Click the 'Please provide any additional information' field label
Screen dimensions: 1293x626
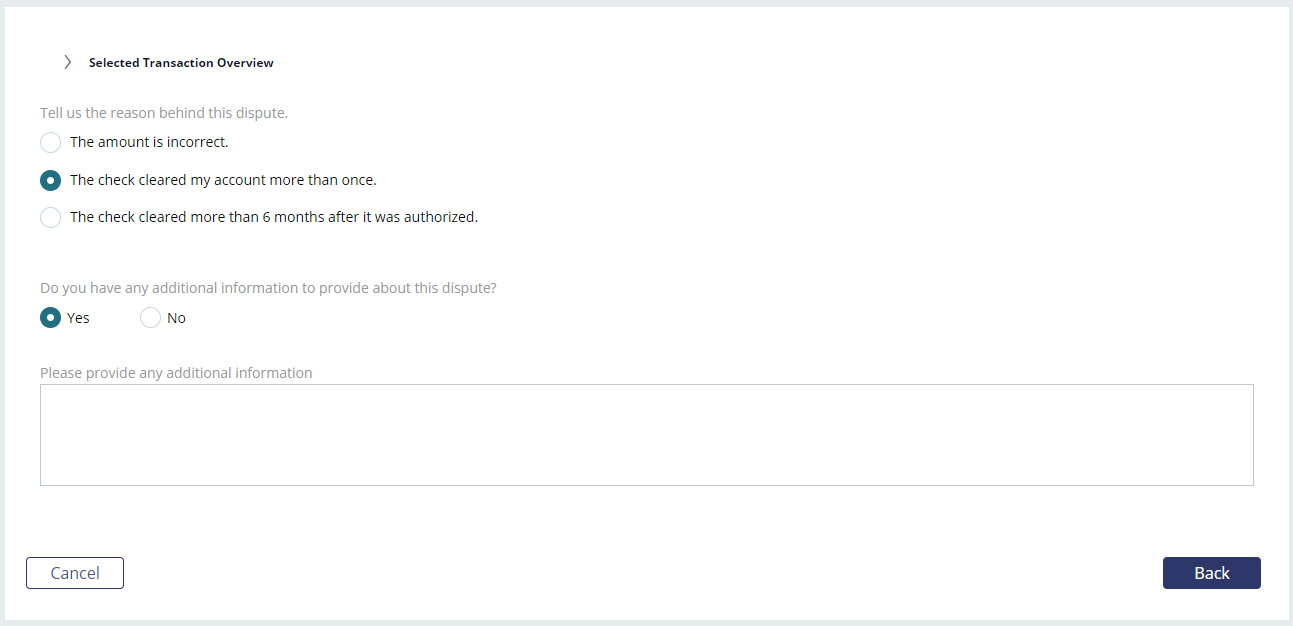tap(176, 373)
